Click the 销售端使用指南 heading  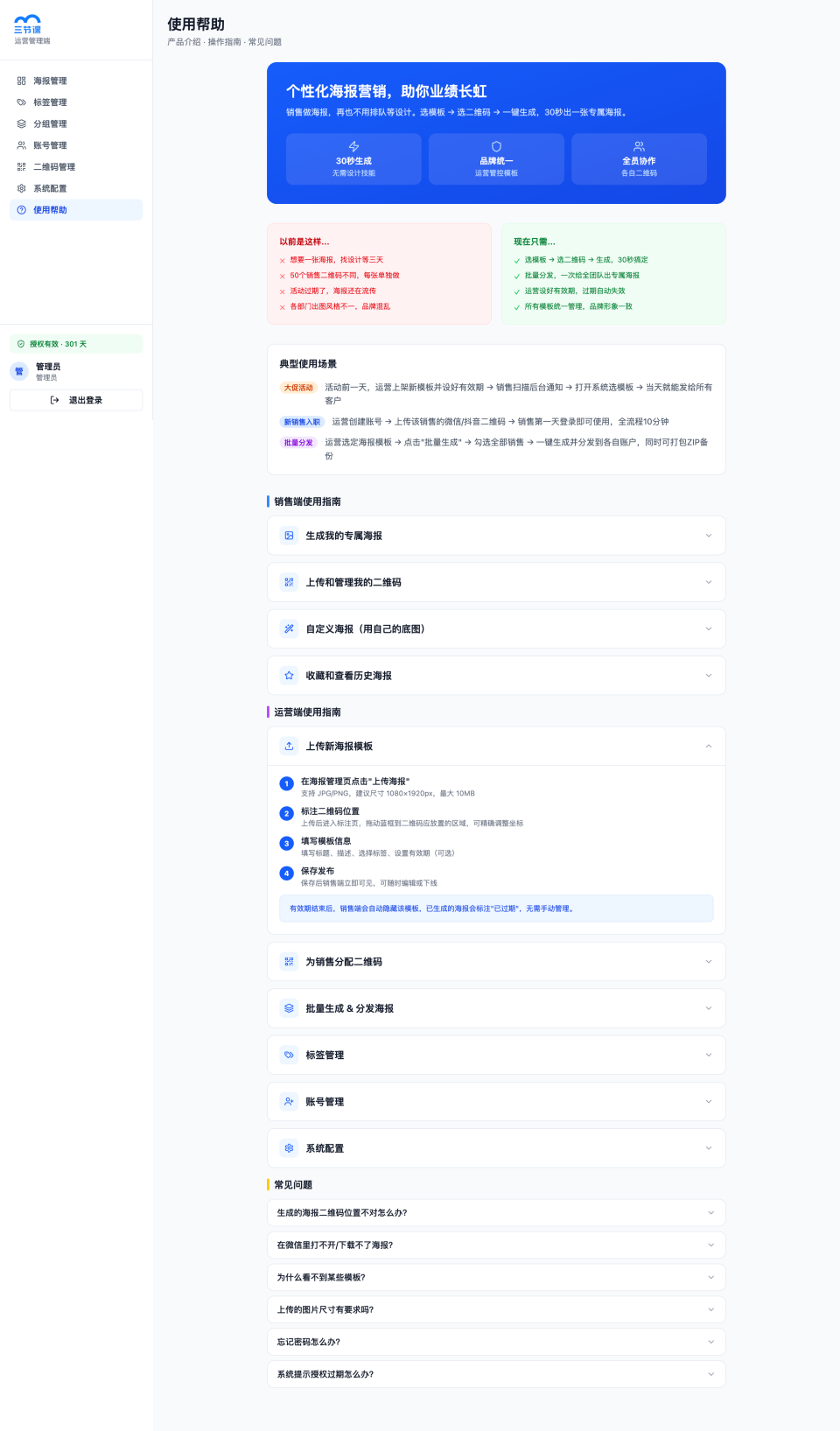(x=307, y=502)
